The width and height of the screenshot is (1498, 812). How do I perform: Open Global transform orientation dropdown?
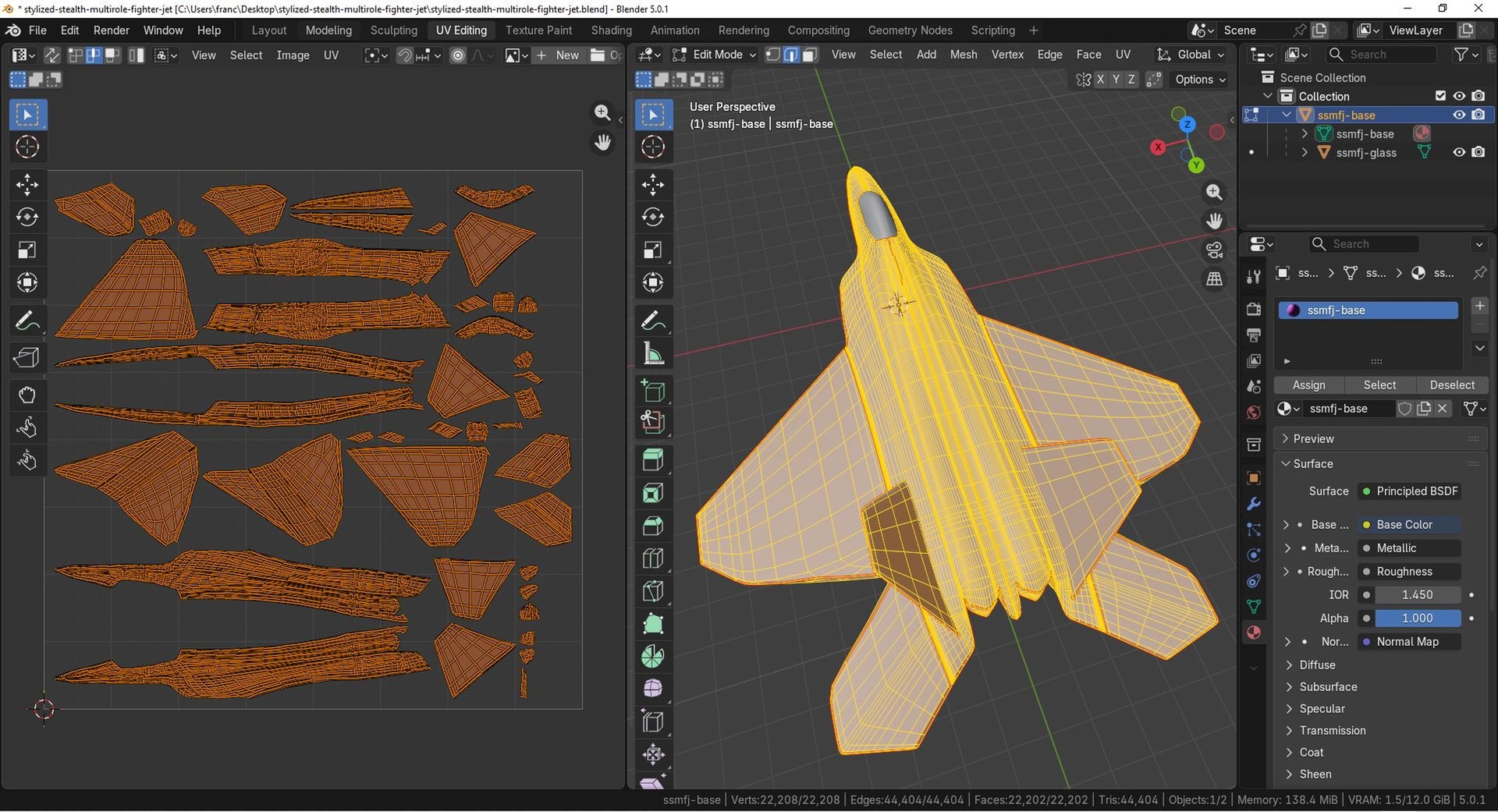(1191, 55)
